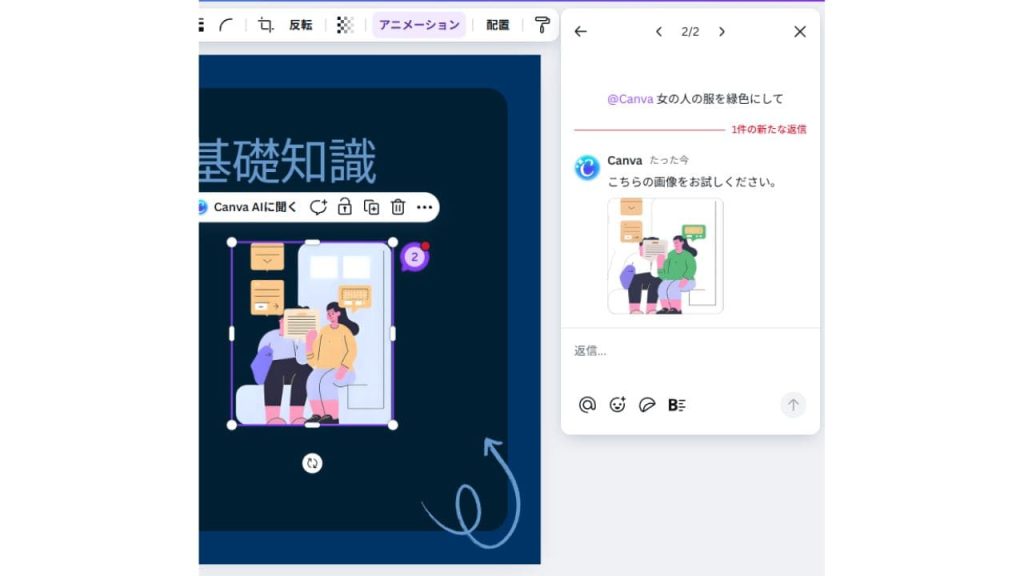Add a sticker to the reply
Image resolution: width=1024 pixels, height=576 pixels.
coord(647,404)
